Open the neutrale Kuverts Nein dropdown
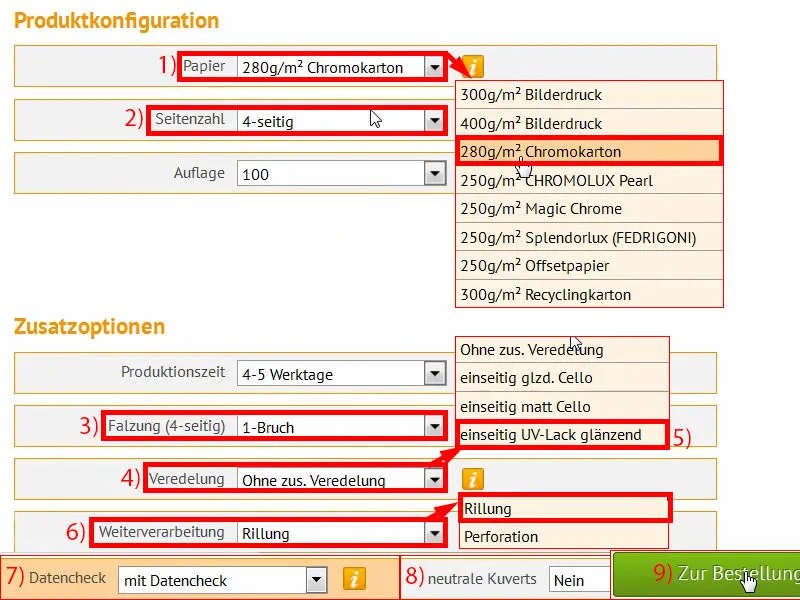800x600 pixels. pos(580,580)
